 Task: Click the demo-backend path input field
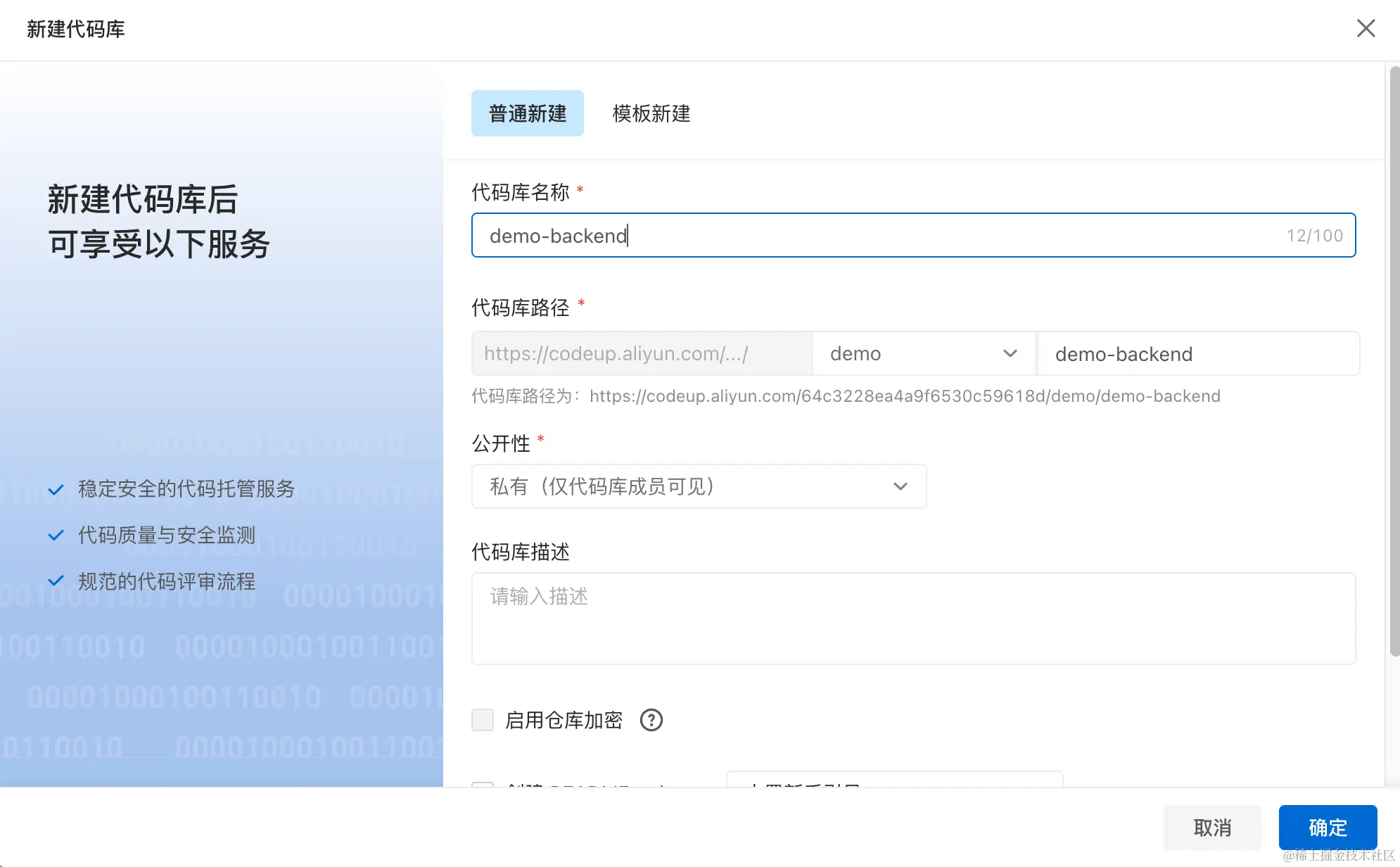pyautogui.click(x=1197, y=354)
